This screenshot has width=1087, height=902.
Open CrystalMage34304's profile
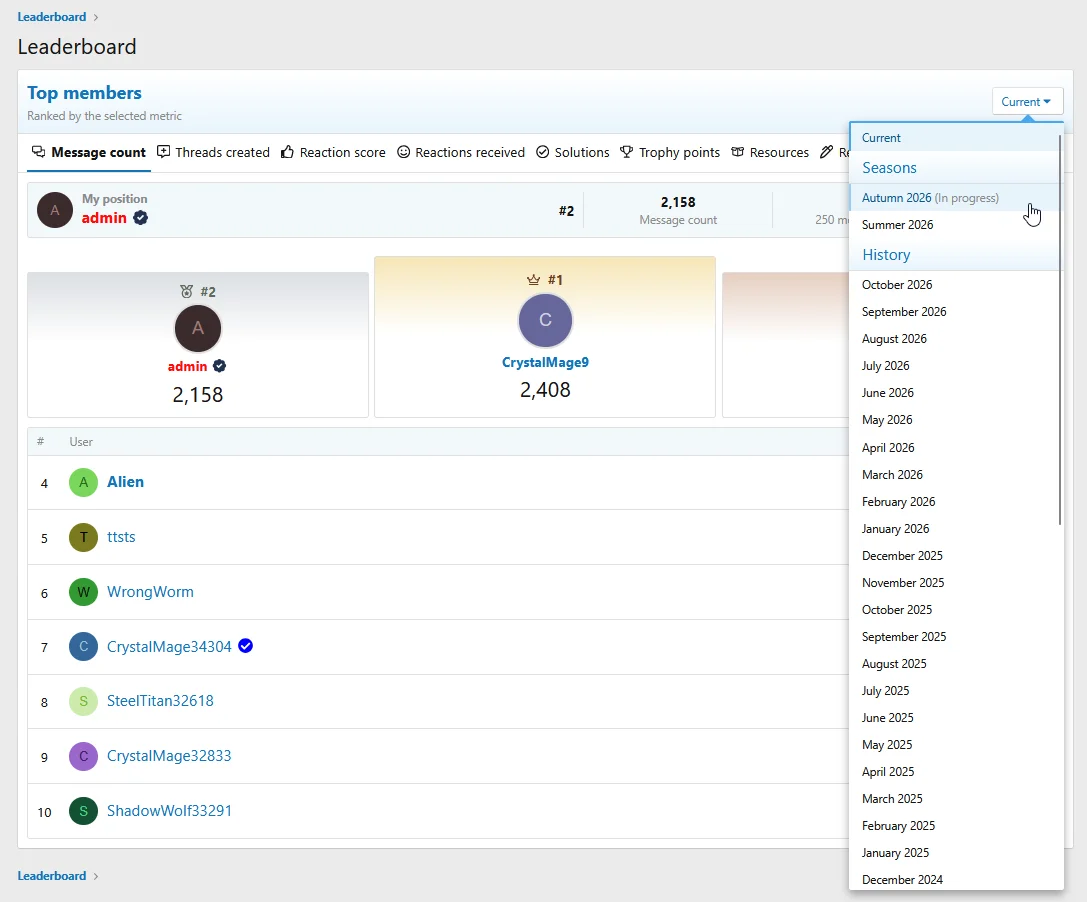point(169,646)
